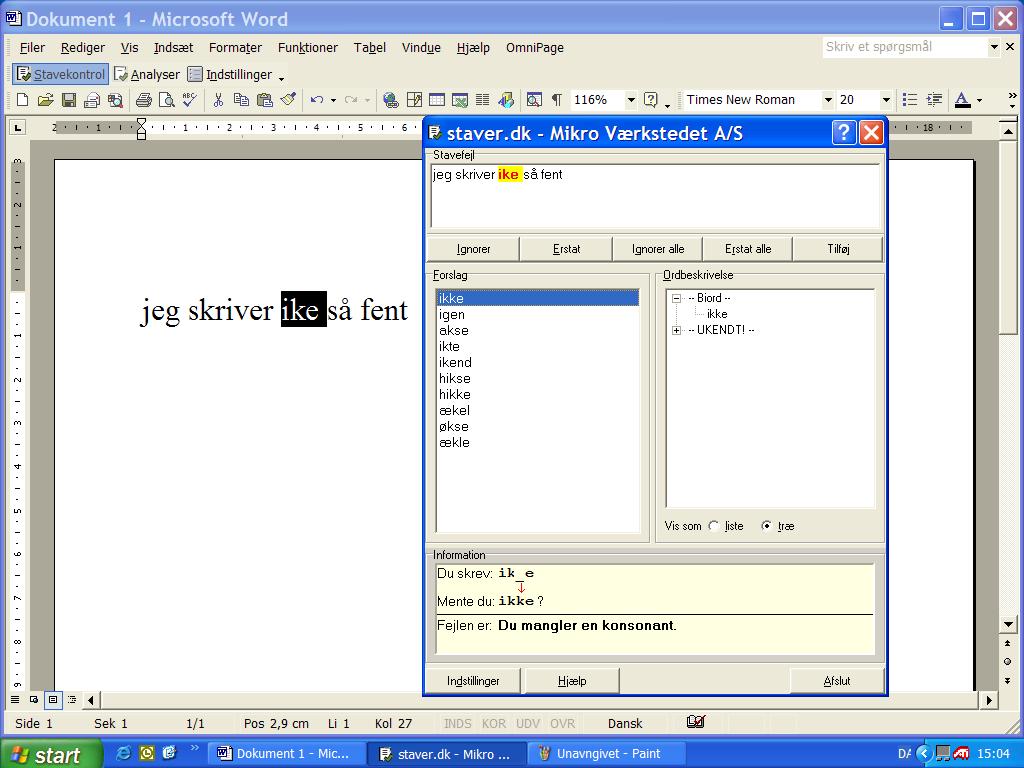Click the Undo arrow icon
This screenshot has width=1024, height=768.
tap(317, 100)
